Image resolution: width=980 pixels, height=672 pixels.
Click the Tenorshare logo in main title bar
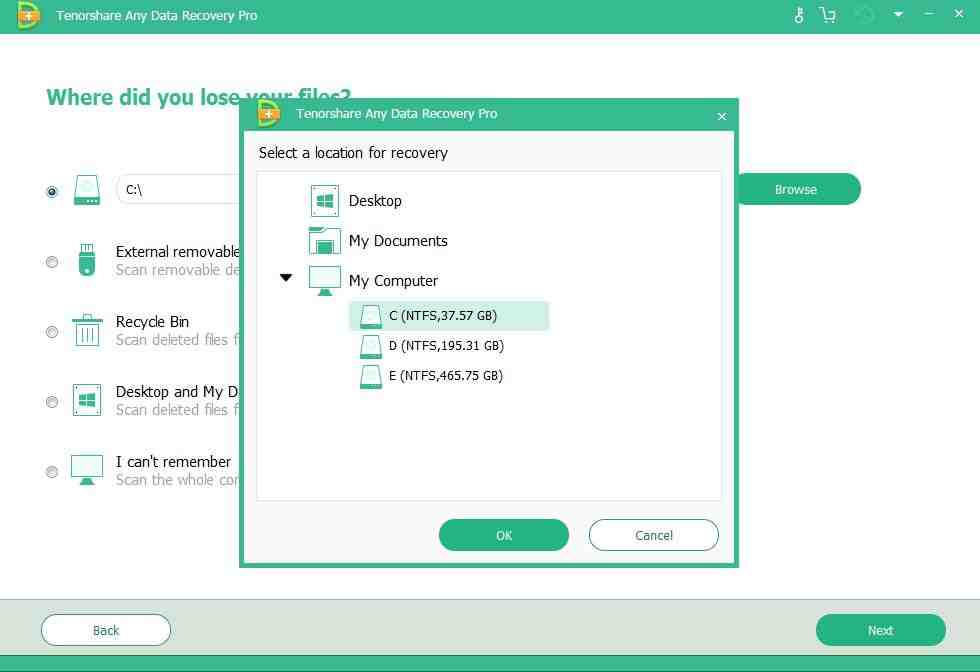point(28,16)
